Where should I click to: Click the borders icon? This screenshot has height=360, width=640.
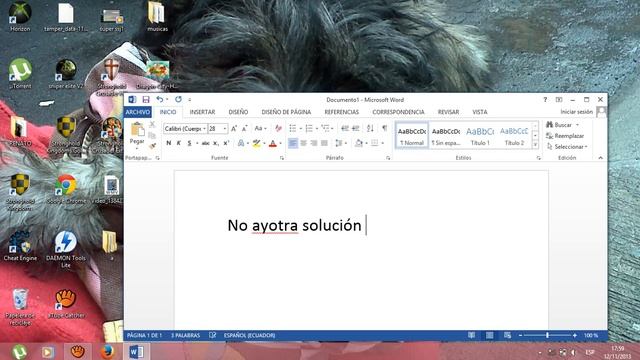pos(375,143)
